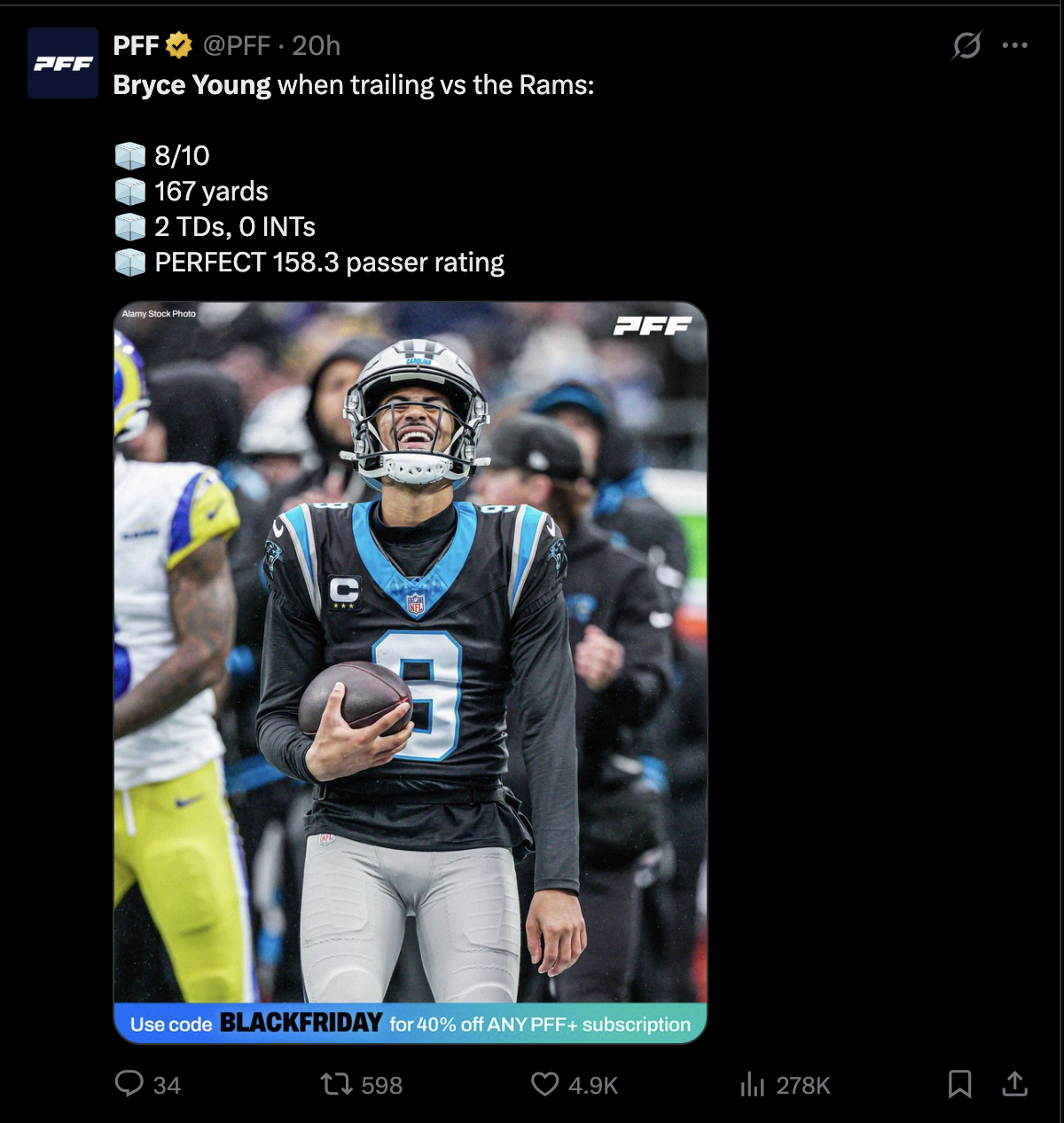Click the BLACKFRIDAY promo banner in image
This screenshot has width=1064, height=1123.
click(x=411, y=1023)
